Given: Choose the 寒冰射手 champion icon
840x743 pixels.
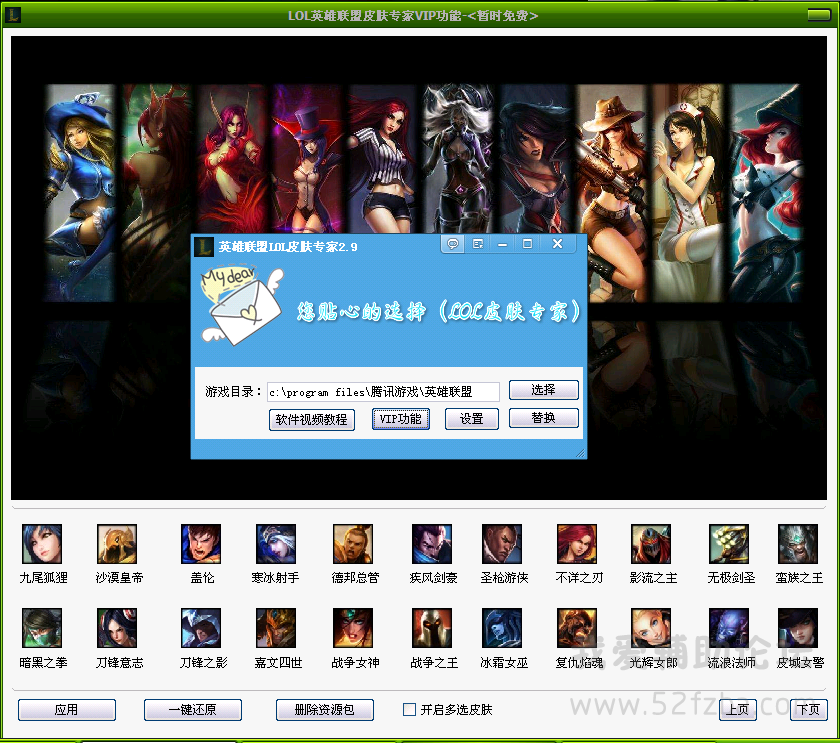Looking at the screenshot, I should click(275, 544).
